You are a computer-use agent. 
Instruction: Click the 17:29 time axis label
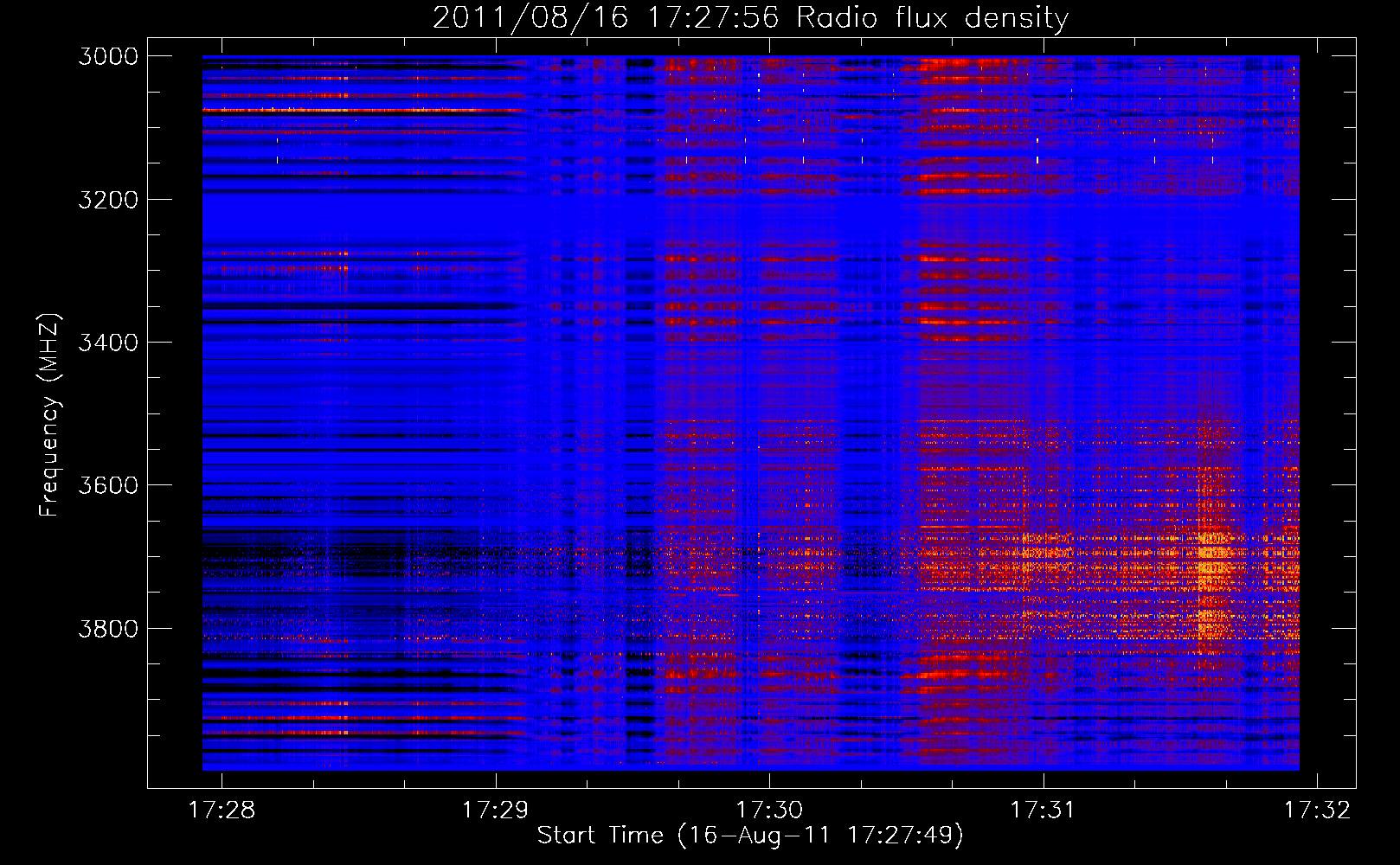click(495, 810)
